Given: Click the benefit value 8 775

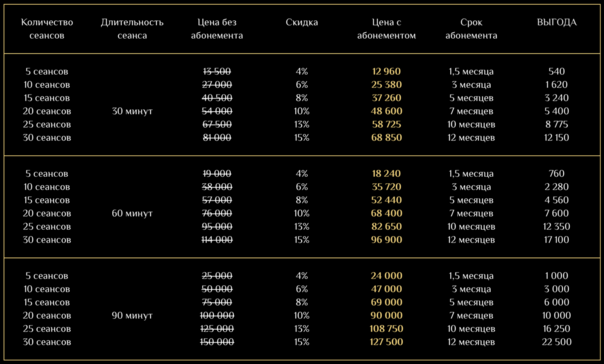Looking at the screenshot, I should coord(557,124).
